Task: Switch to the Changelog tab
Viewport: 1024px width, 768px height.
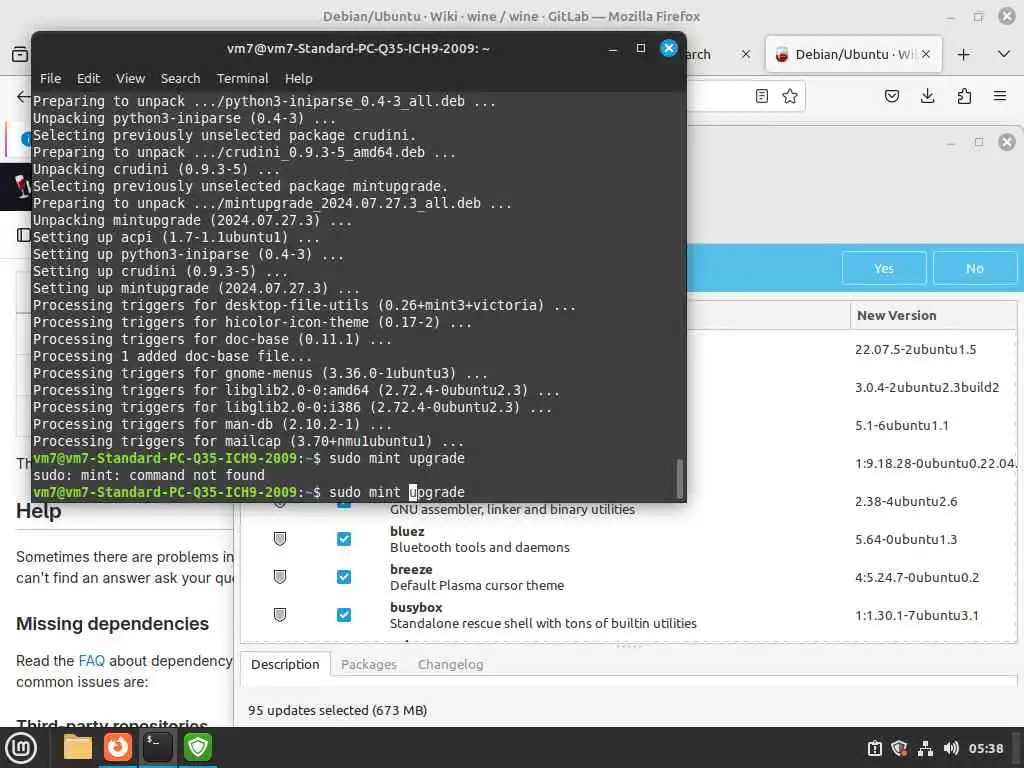Action: coord(451,664)
